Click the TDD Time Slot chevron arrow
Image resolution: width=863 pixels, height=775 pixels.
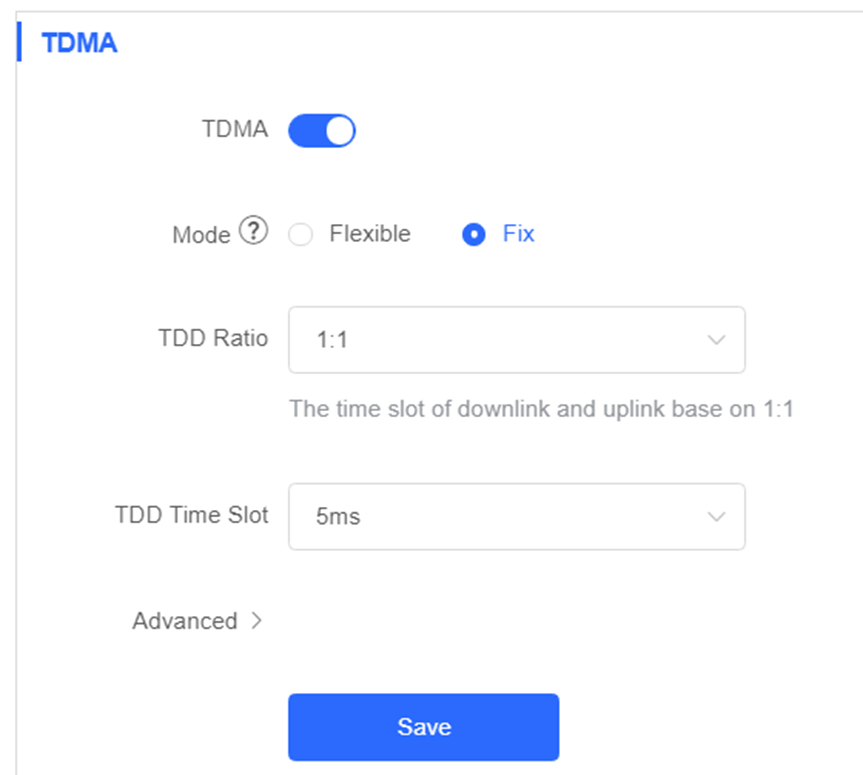[x=716, y=516]
